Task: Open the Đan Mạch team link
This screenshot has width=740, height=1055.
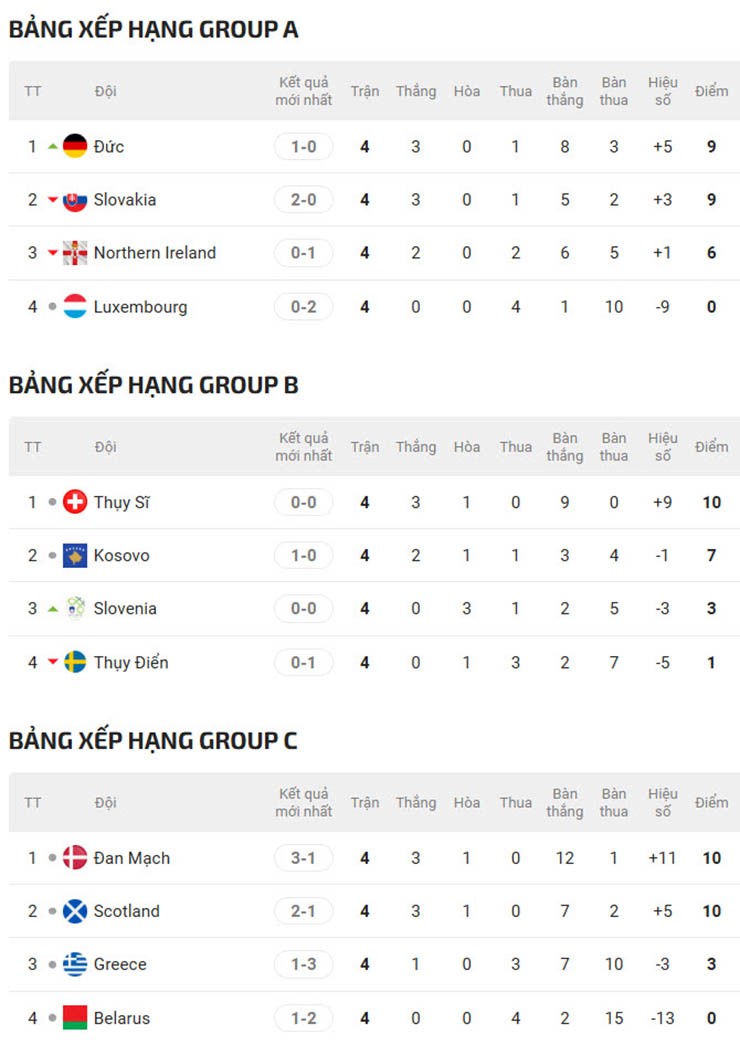Action: tap(131, 858)
